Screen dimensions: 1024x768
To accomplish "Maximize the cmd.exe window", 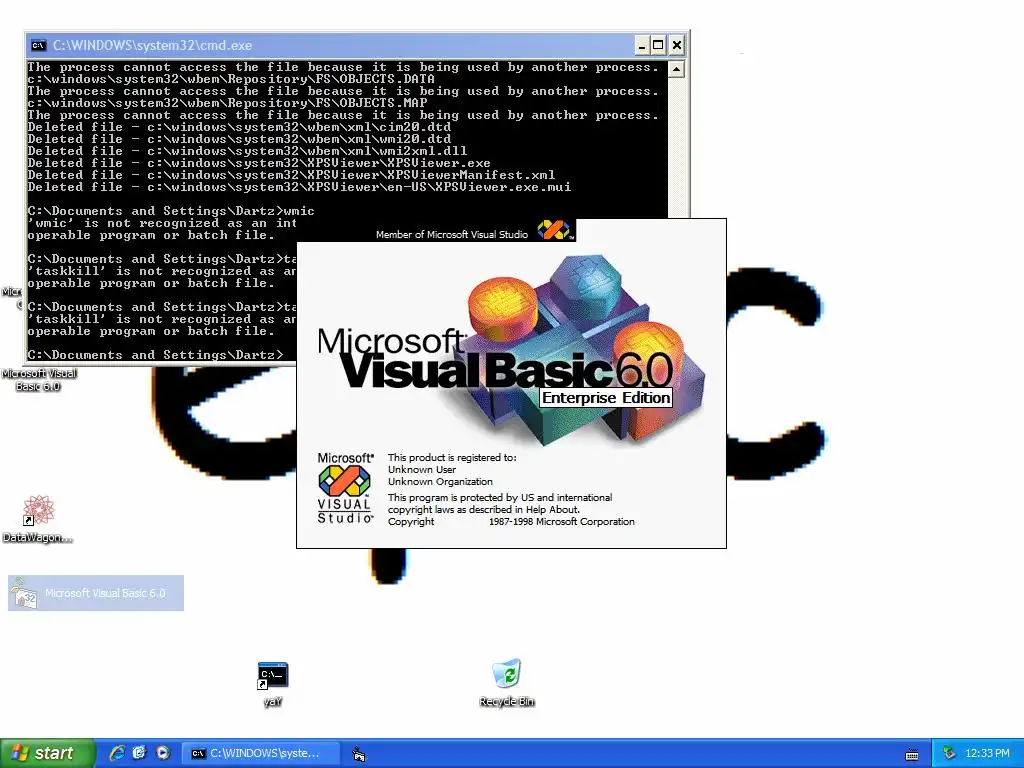I will pos(658,45).
